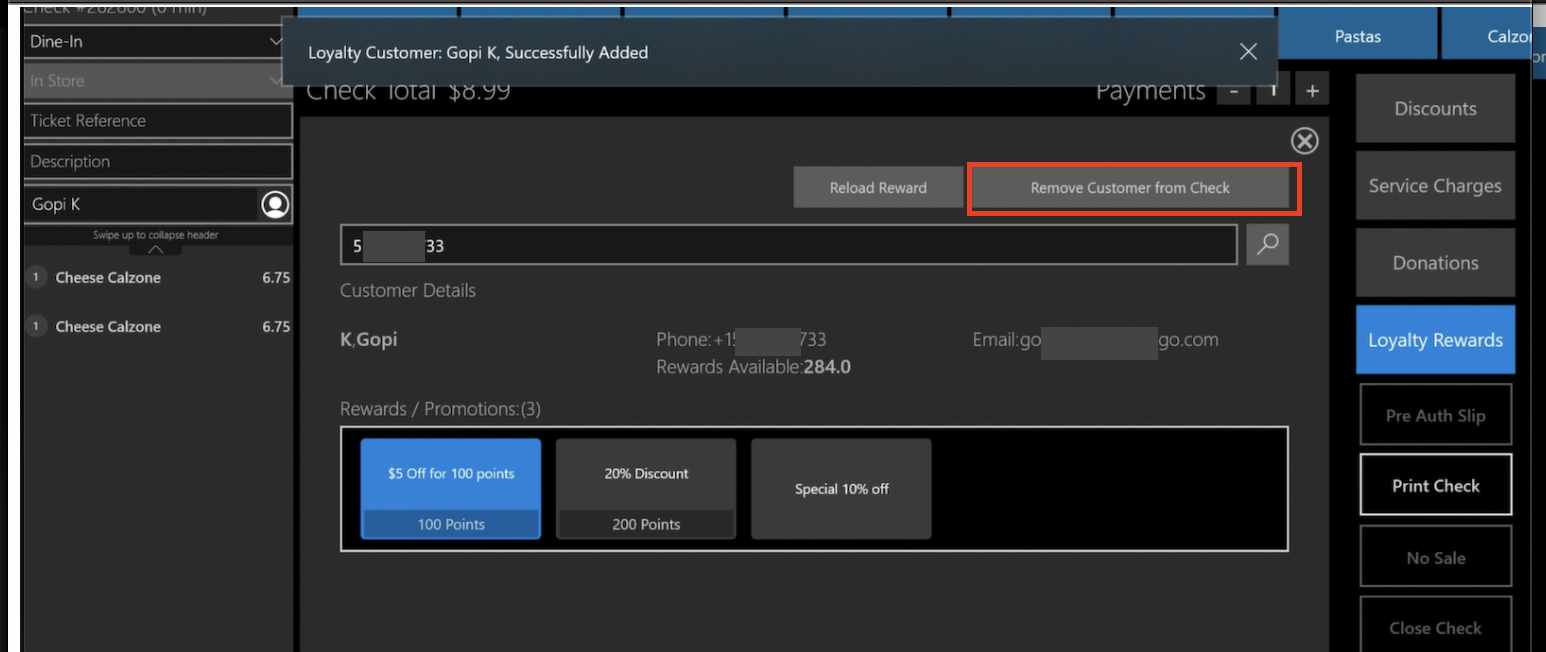Click the customer profile icon beside Gopi K

click(274, 204)
